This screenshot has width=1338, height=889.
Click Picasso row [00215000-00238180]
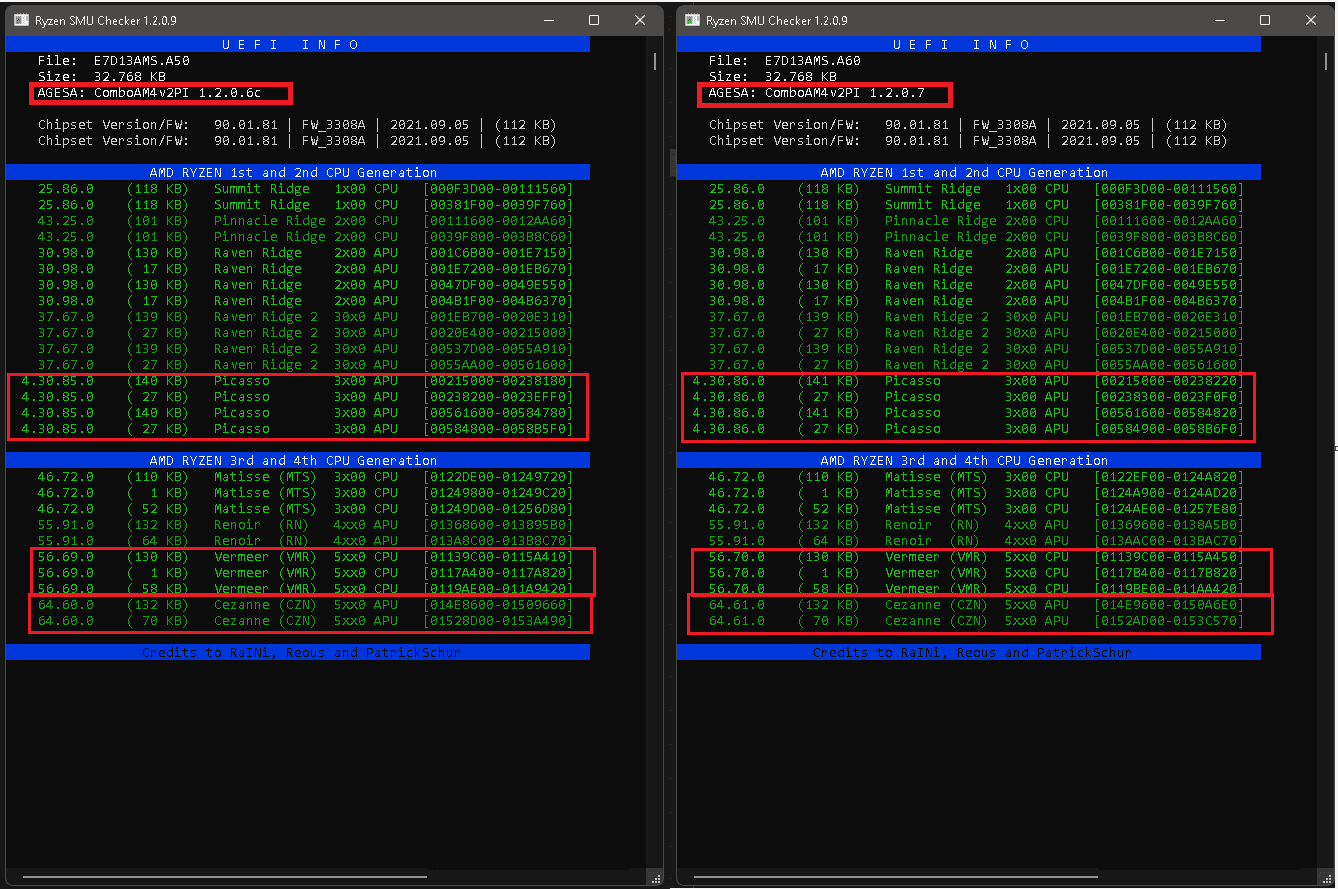[298, 381]
